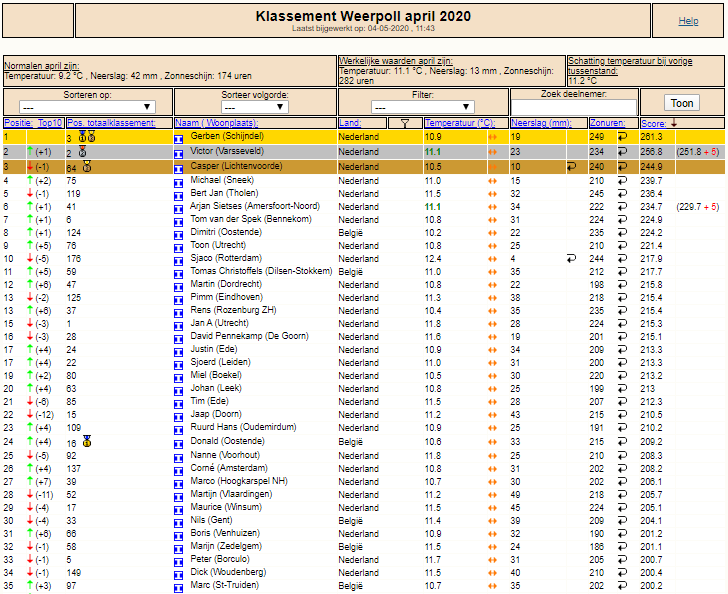Open the Sorteren op dropdown
The height and width of the screenshot is (594, 728).
(x=87, y=107)
